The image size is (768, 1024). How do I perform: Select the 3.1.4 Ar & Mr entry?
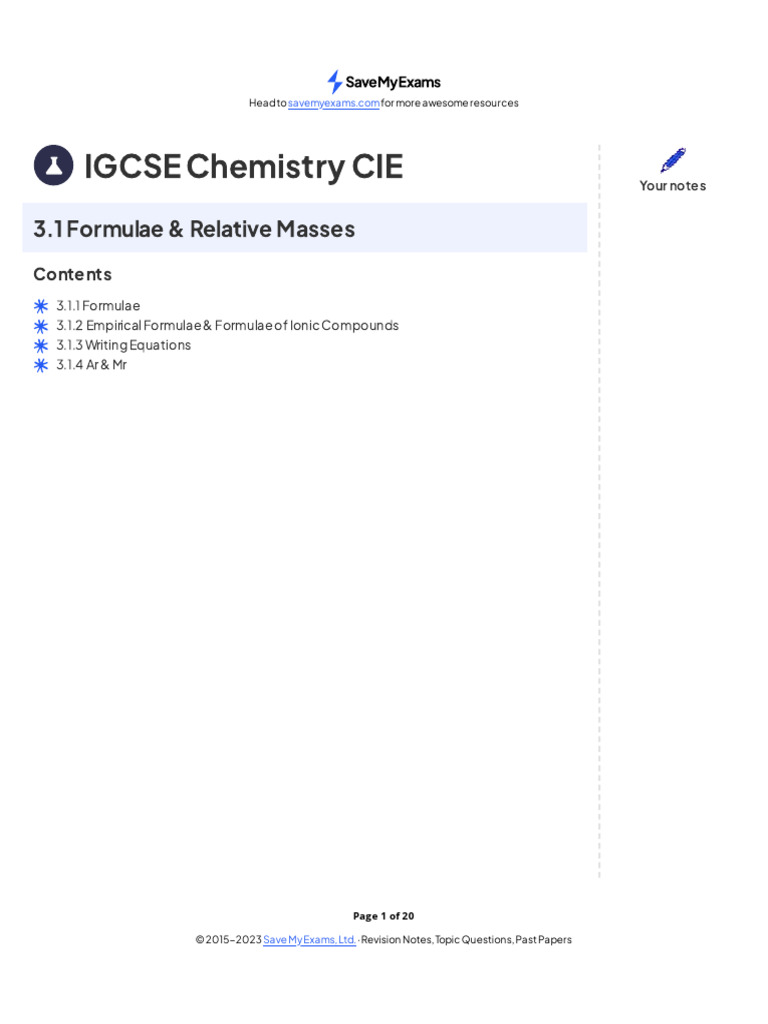coord(91,365)
